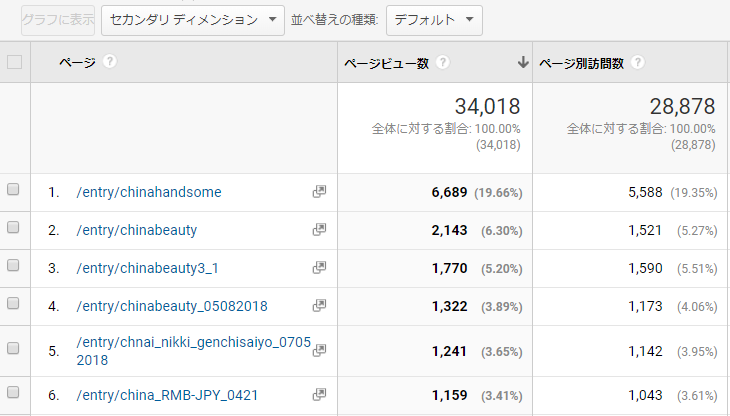Viewport: 730px width, 416px height.
Task: Tick checkbox for row 5 chnai_nikki_genchisaiyo
Action: click(13, 348)
